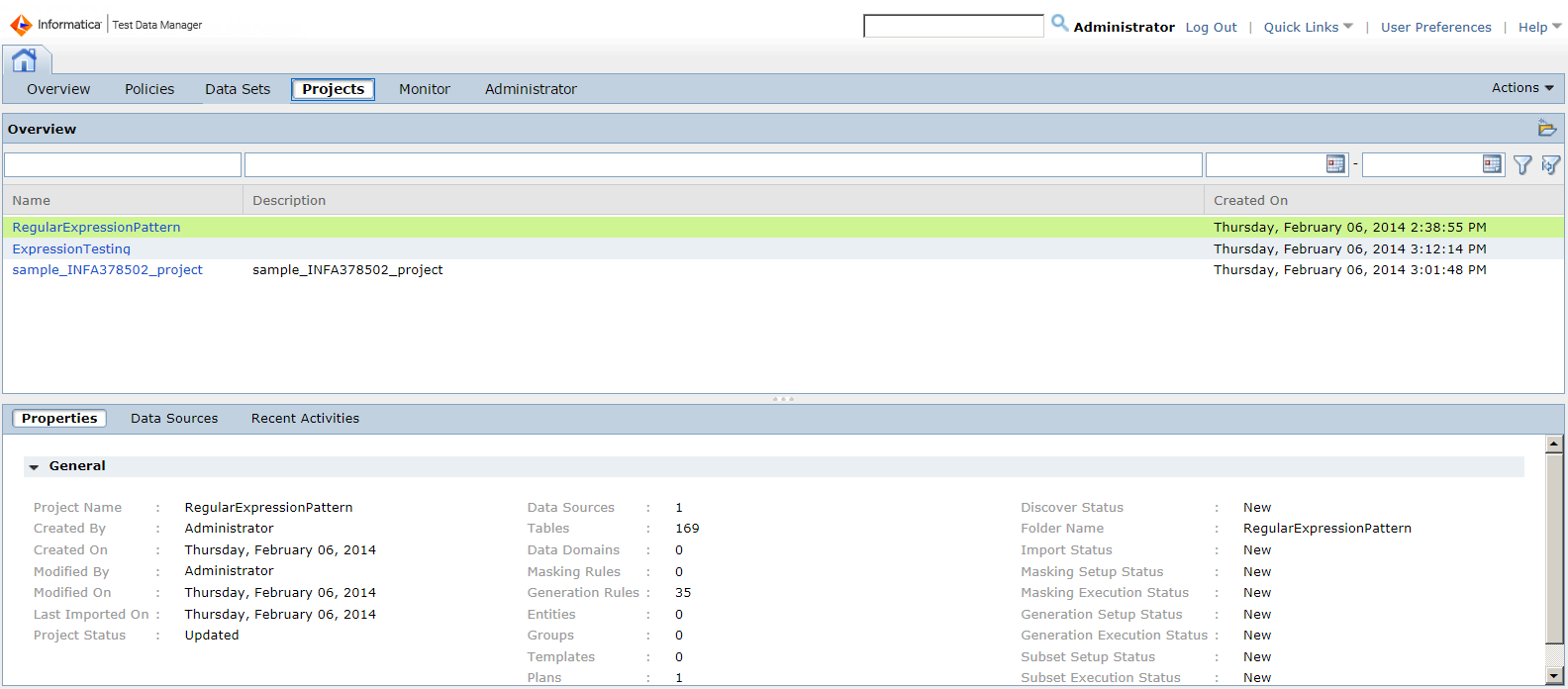1568x689 pixels.
Task: Click the Created By value Administrator
Action: [x=229, y=529]
